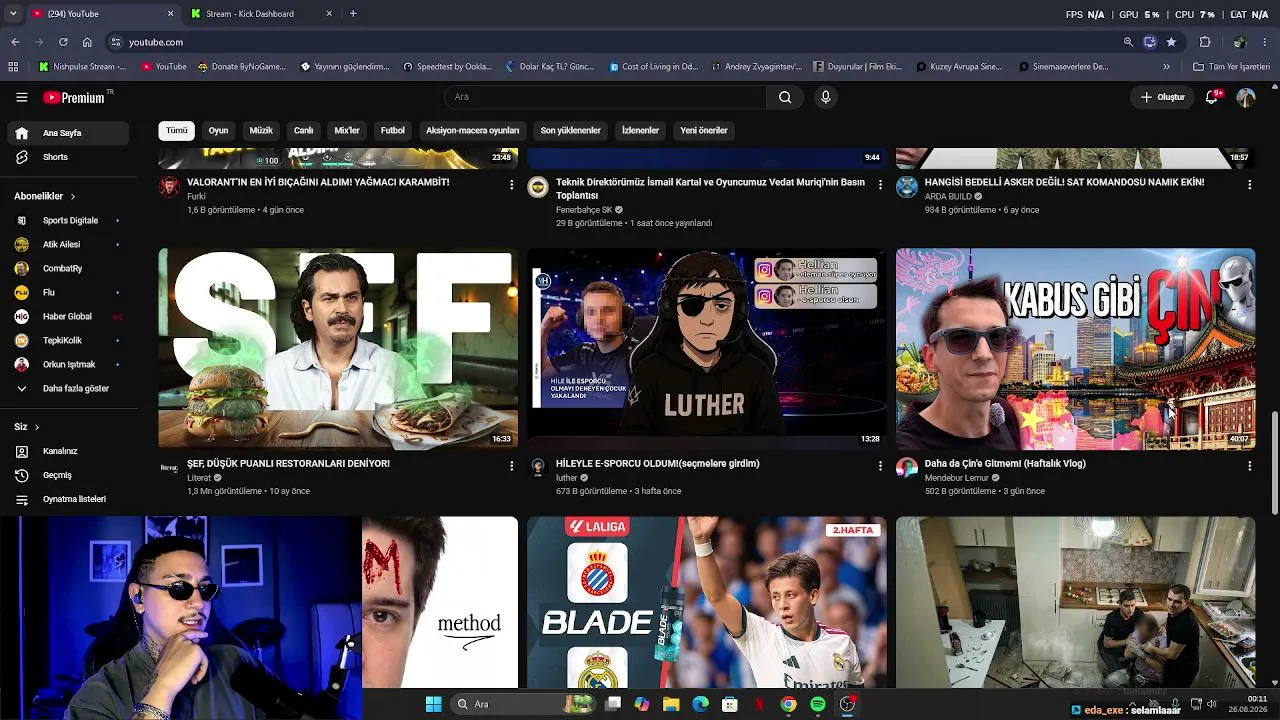Open the Tüm Yer İşaretleri bookmarks folder

[x=1231, y=67]
